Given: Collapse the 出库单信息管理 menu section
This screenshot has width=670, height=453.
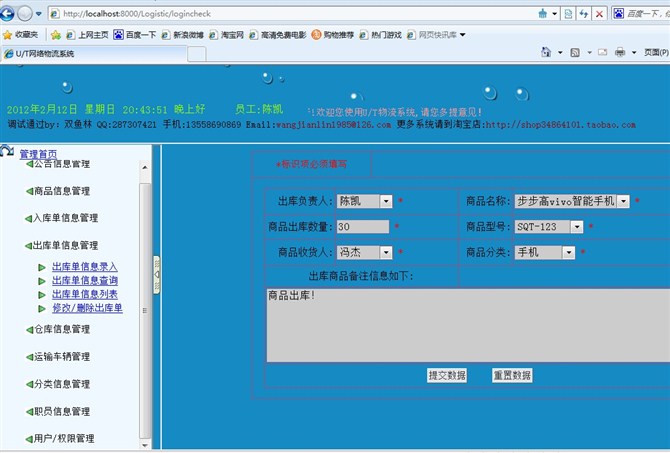Looking at the screenshot, I should click(x=62, y=245).
